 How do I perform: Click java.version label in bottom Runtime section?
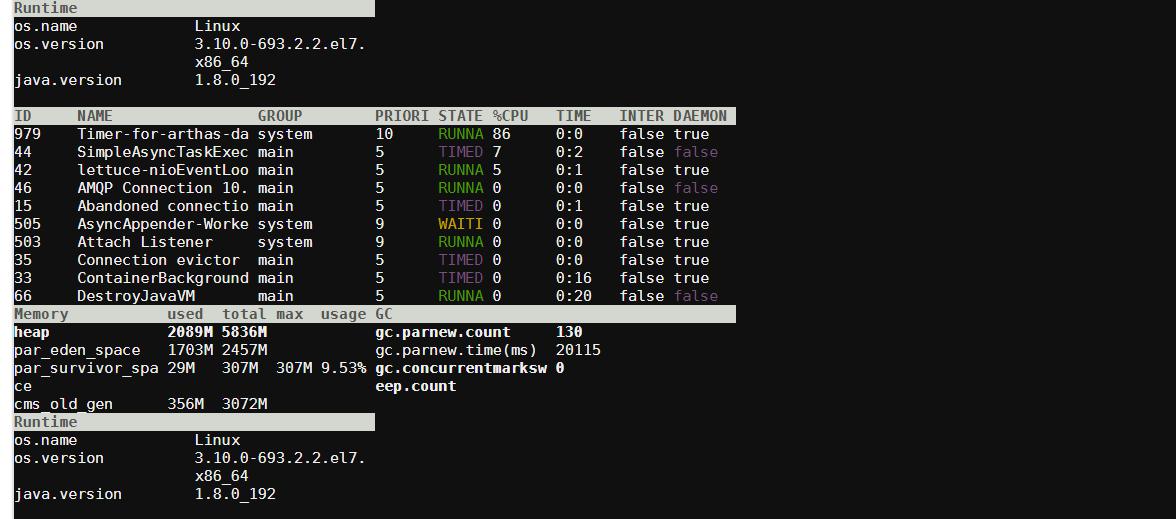pyautogui.click(x=68, y=494)
